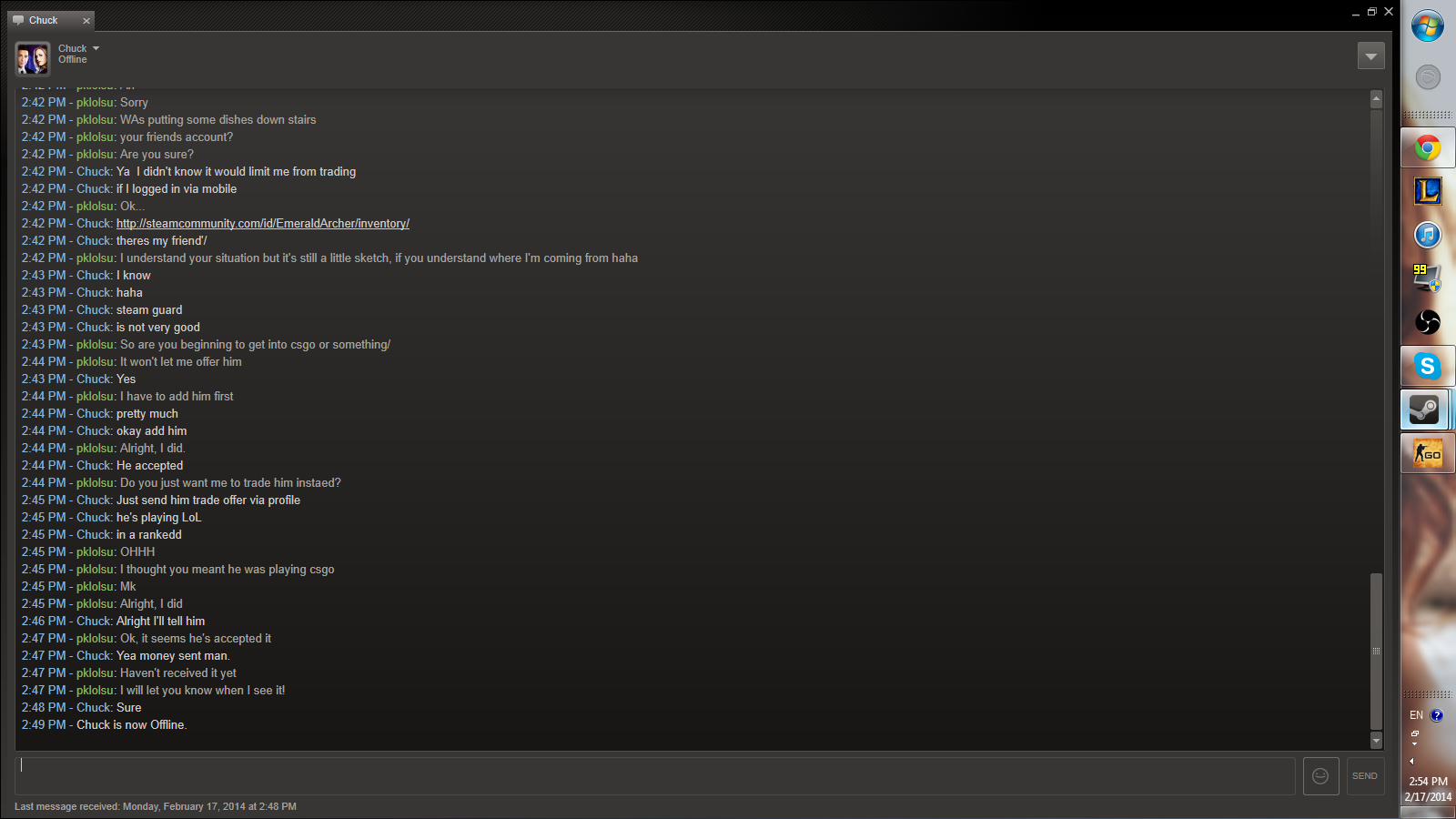Click 'Chuck is now Offline.' status line
The height and width of the screenshot is (819, 1456).
[x=132, y=724]
